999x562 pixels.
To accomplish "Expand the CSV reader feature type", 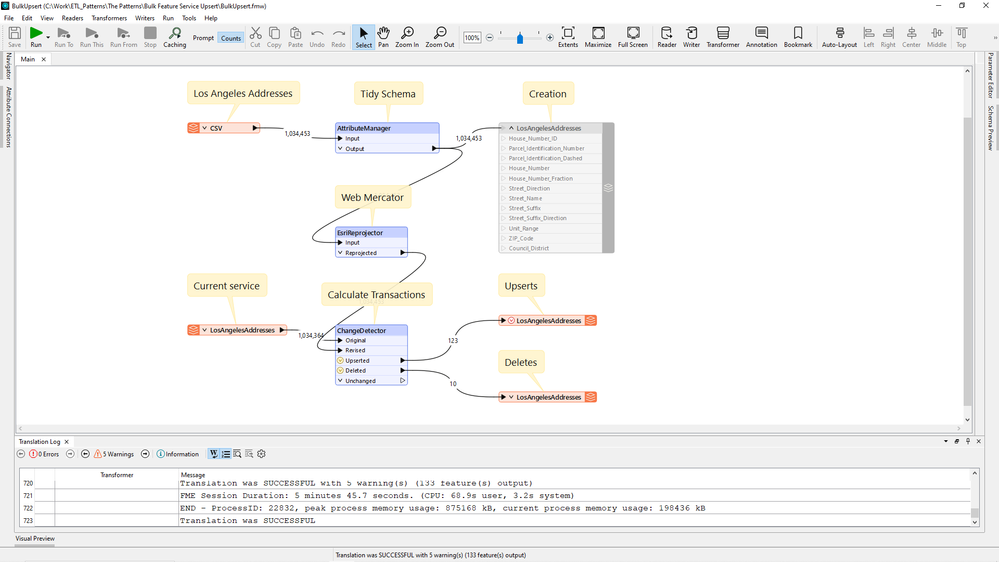I will [x=205, y=128].
